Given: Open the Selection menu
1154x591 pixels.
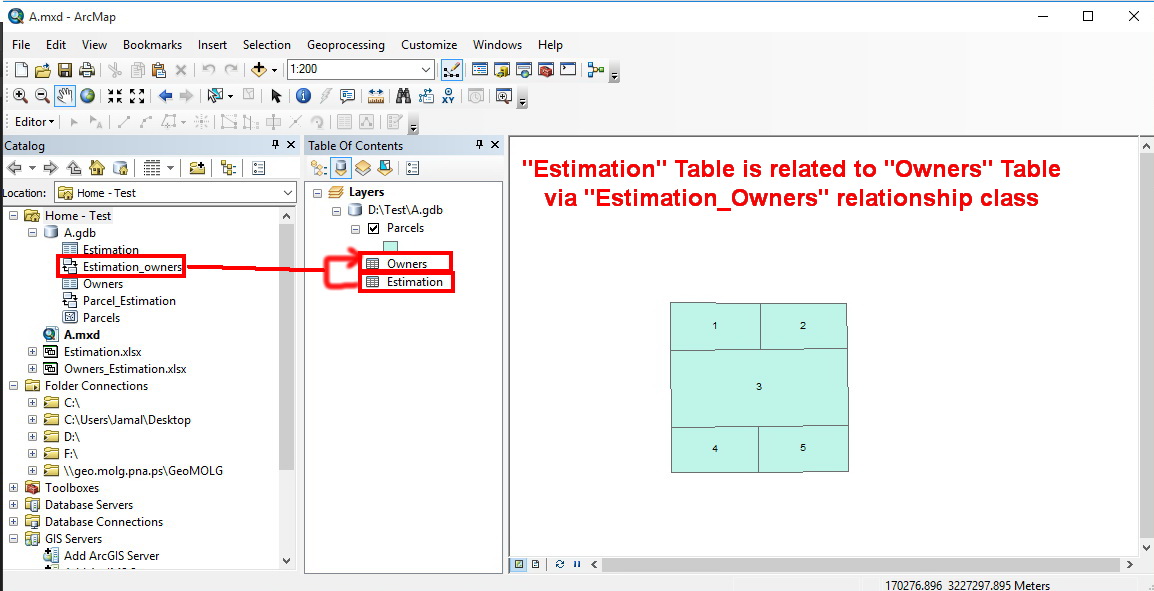Looking at the screenshot, I should [266, 45].
